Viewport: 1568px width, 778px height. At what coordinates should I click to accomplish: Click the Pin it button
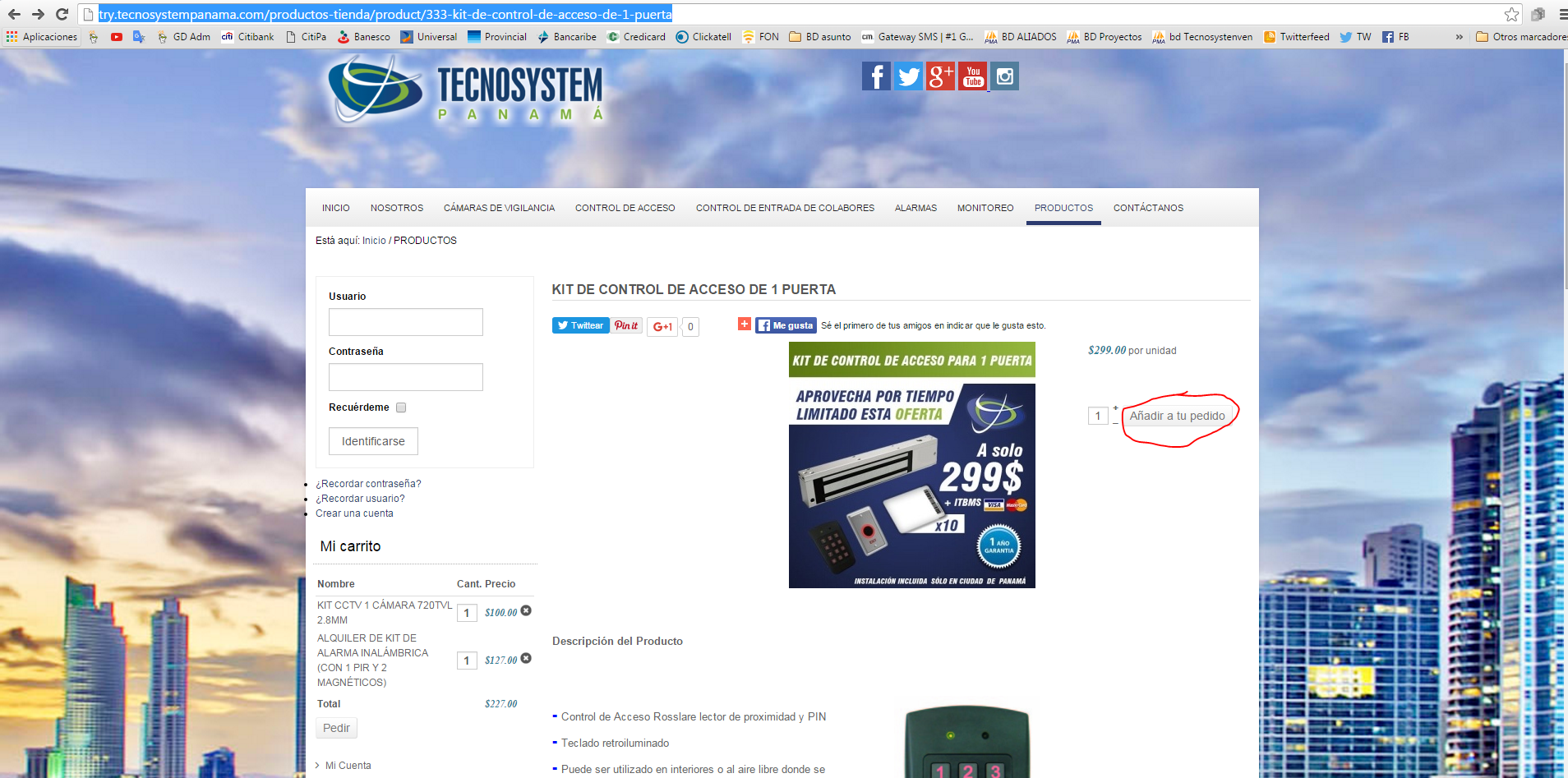point(626,325)
